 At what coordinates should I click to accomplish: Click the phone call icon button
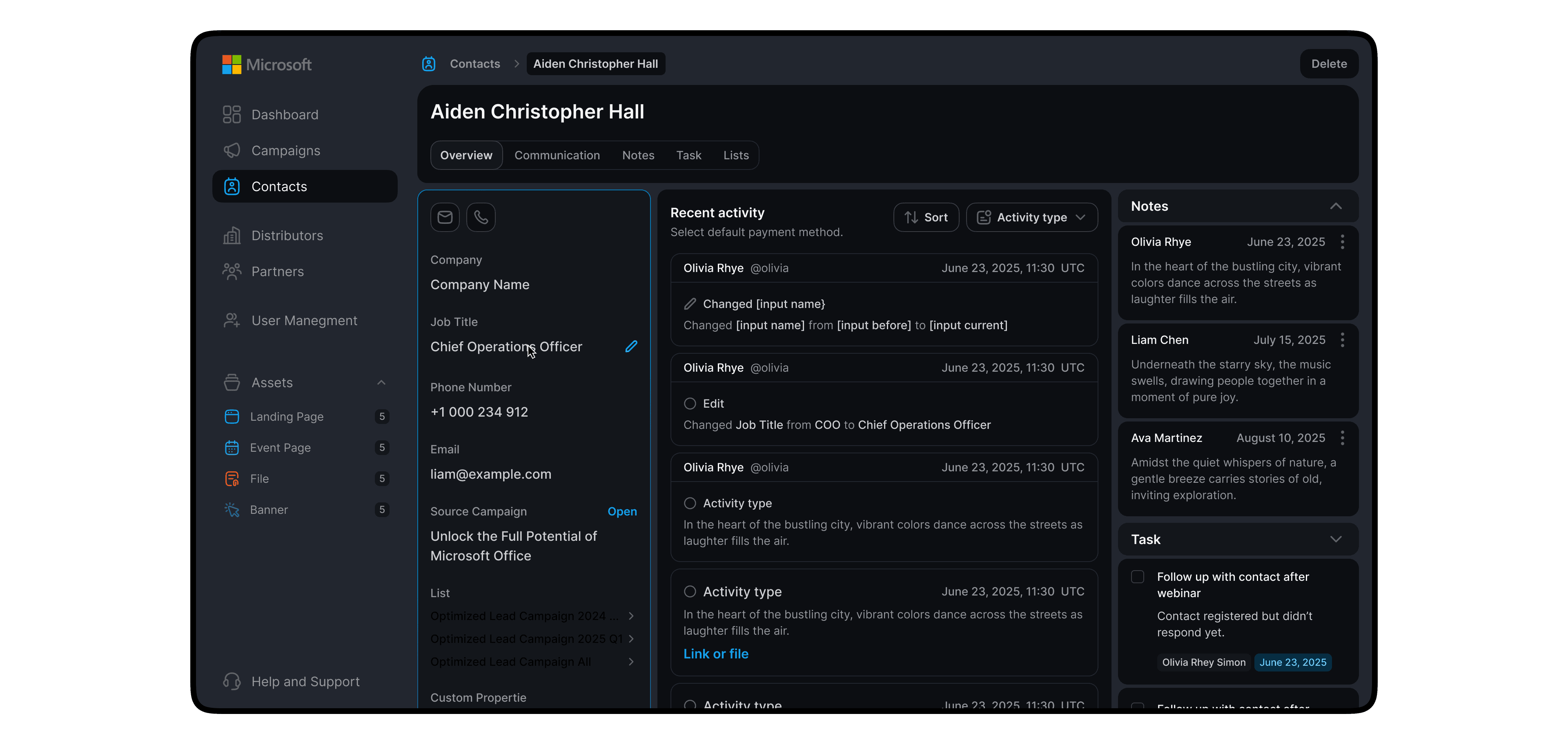pyautogui.click(x=481, y=217)
